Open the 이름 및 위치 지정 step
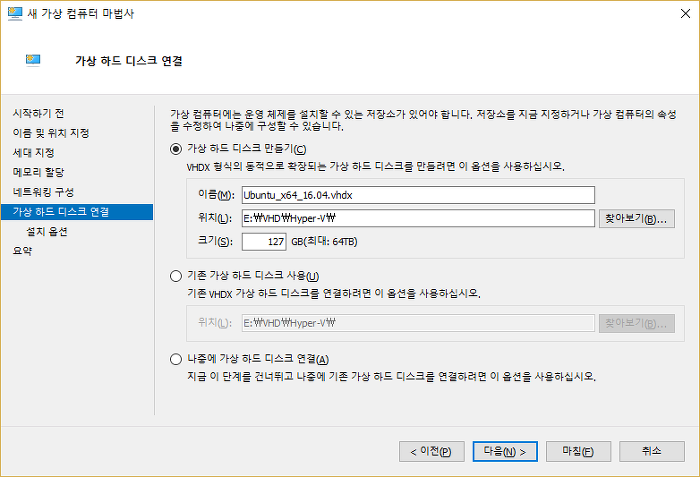The width and height of the screenshot is (700, 477). (51, 133)
